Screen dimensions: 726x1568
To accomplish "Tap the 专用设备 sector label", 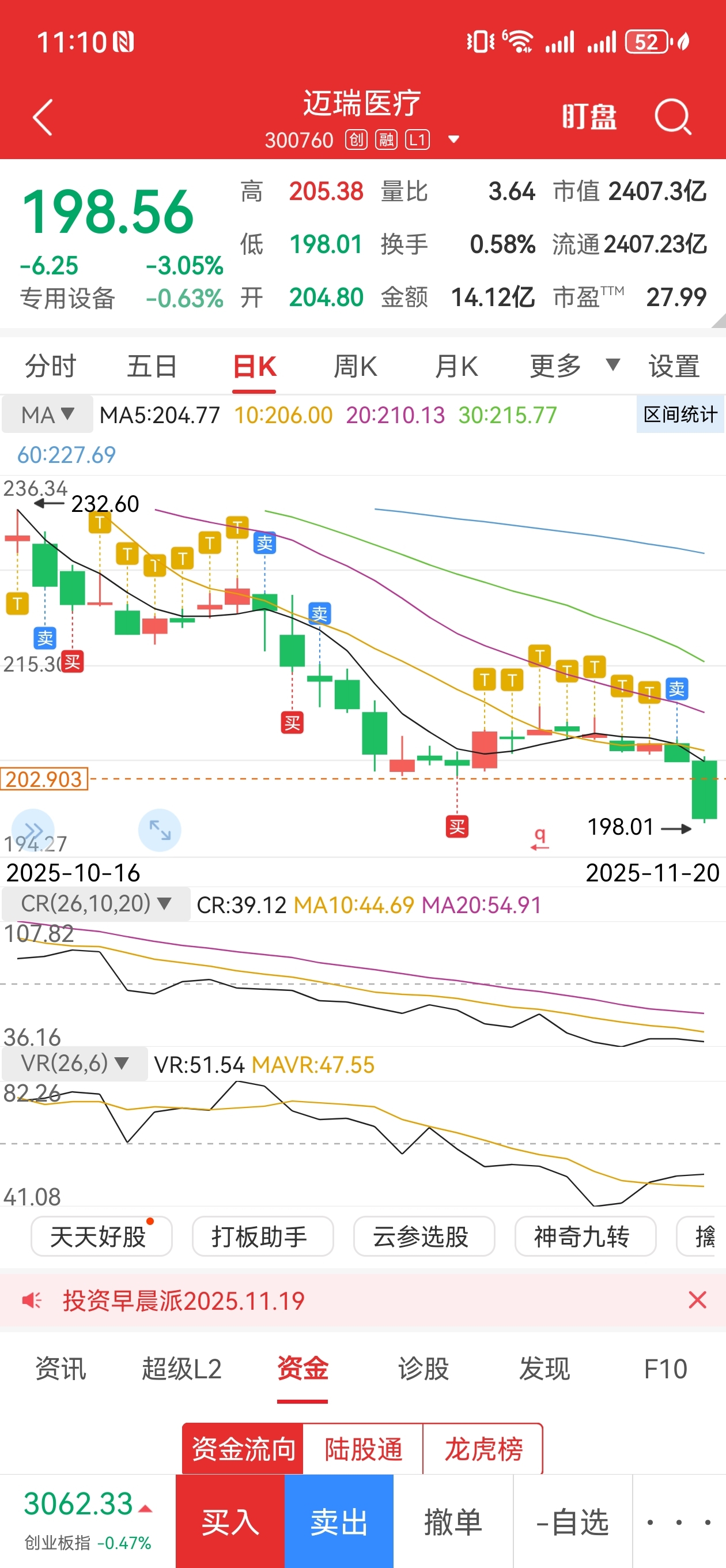I will [67, 298].
